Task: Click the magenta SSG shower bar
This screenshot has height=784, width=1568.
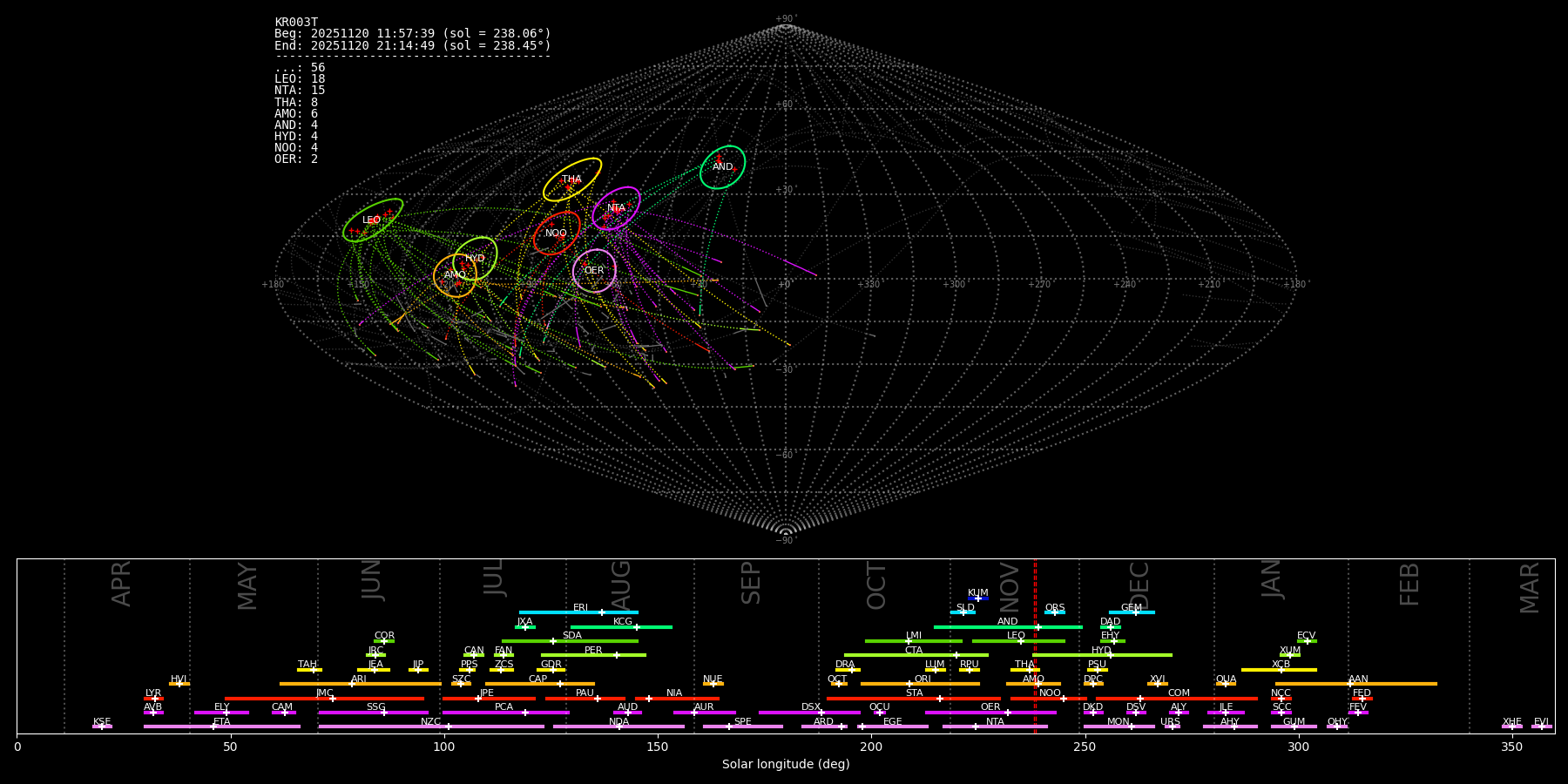Action: tap(373, 713)
